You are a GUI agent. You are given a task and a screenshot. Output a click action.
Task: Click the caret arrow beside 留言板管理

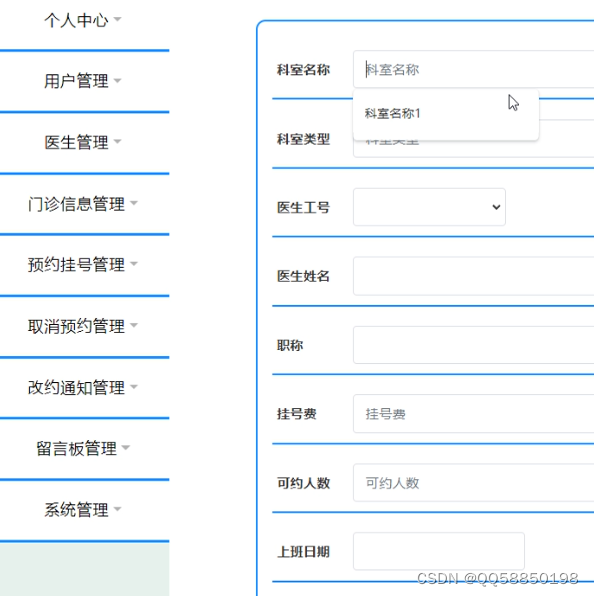coord(126,447)
